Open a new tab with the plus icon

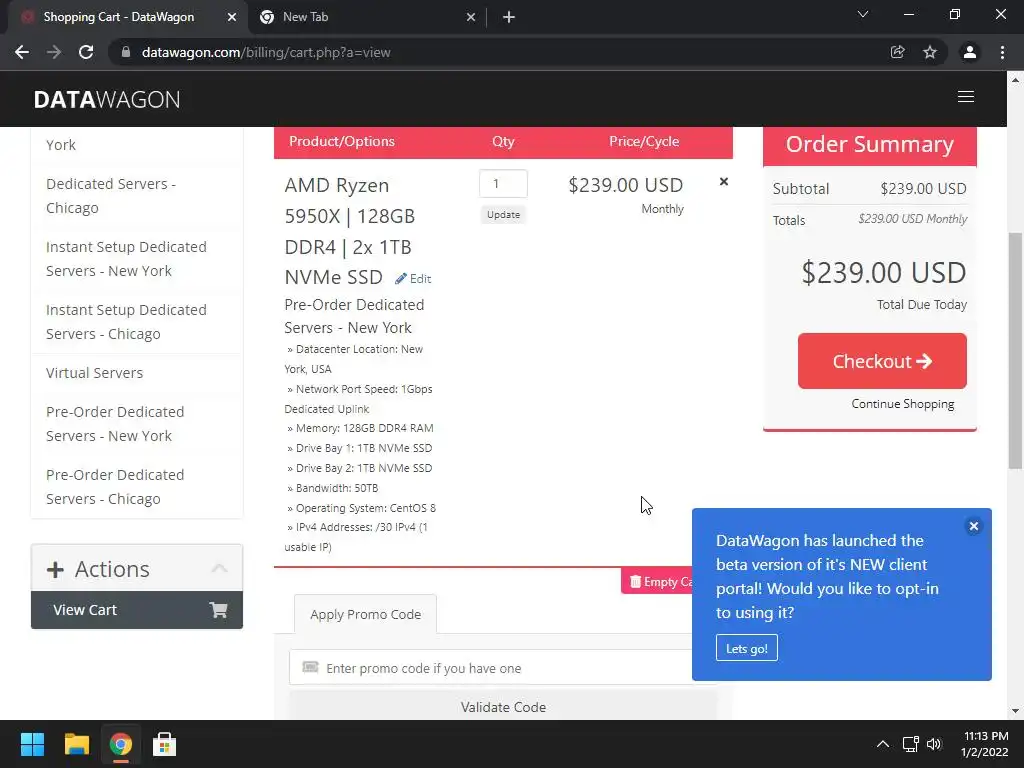pos(509,18)
